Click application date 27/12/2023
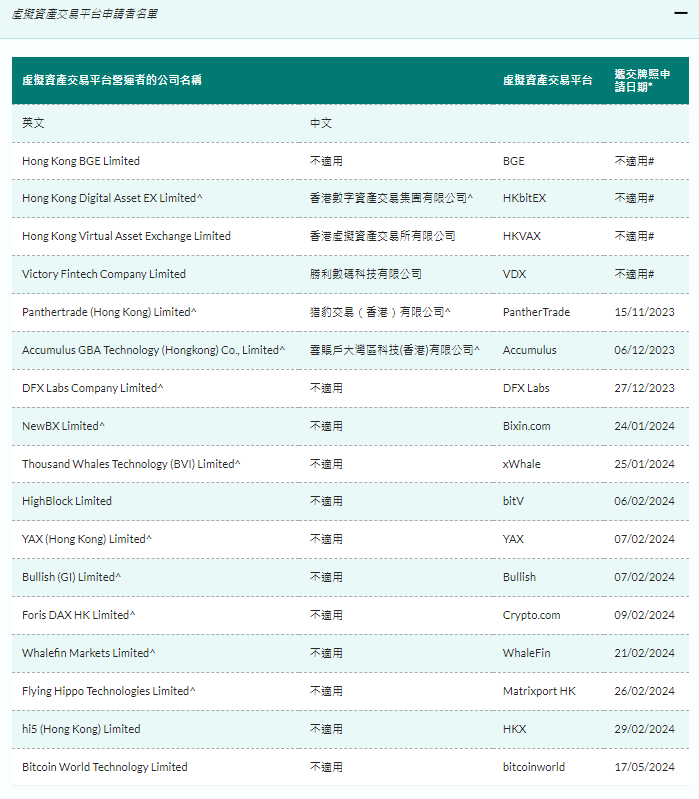The width and height of the screenshot is (699, 799). [644, 388]
